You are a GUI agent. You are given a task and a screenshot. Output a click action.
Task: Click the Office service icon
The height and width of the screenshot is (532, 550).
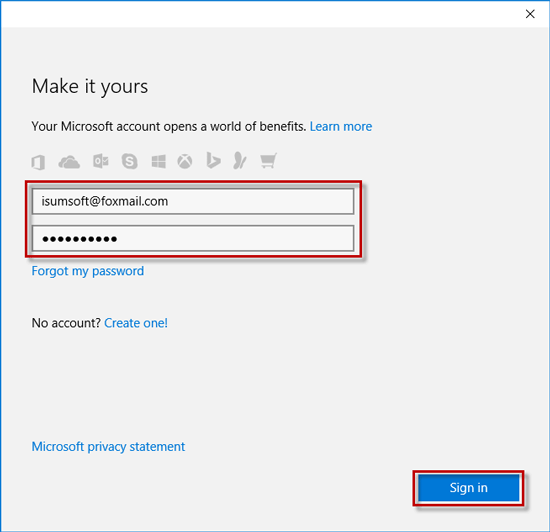38,162
